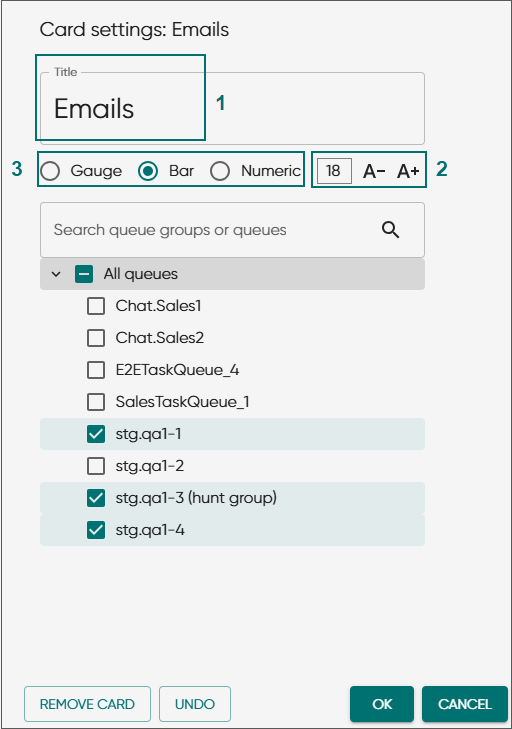Viewport: 512px width, 729px height.
Task: Check the Chat.Sales1 queue
Action: coord(96,306)
